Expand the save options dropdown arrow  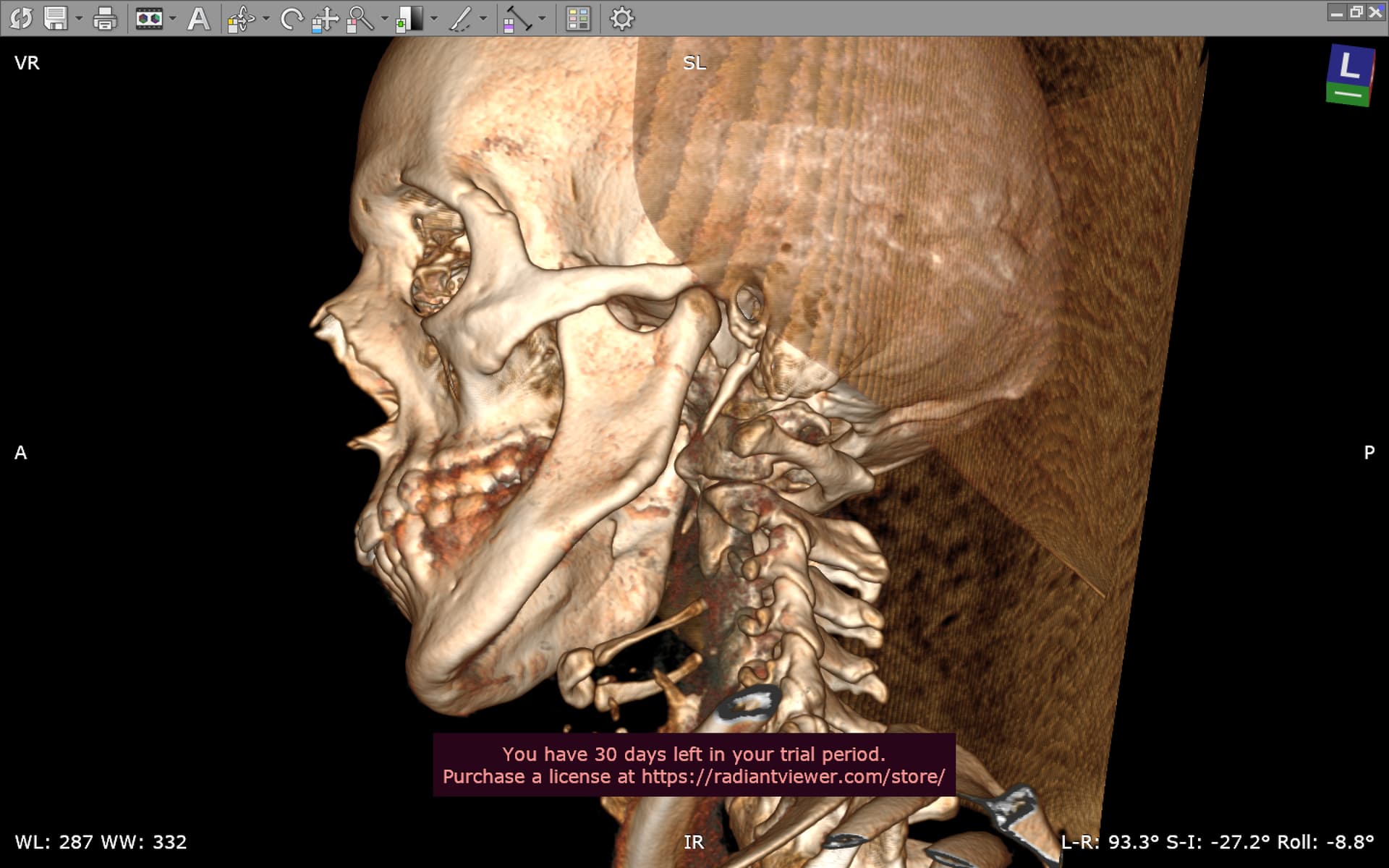pyautogui.click(x=79, y=18)
